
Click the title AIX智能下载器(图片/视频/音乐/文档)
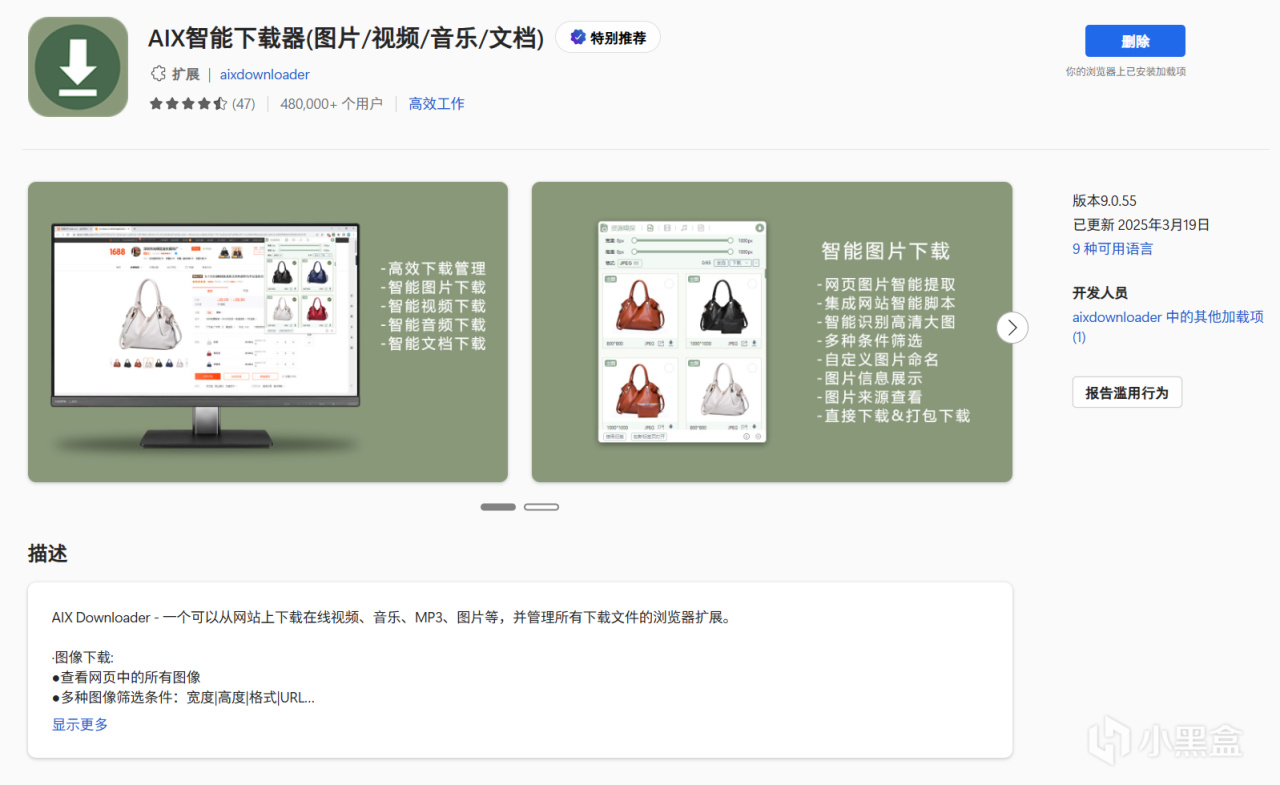point(346,38)
